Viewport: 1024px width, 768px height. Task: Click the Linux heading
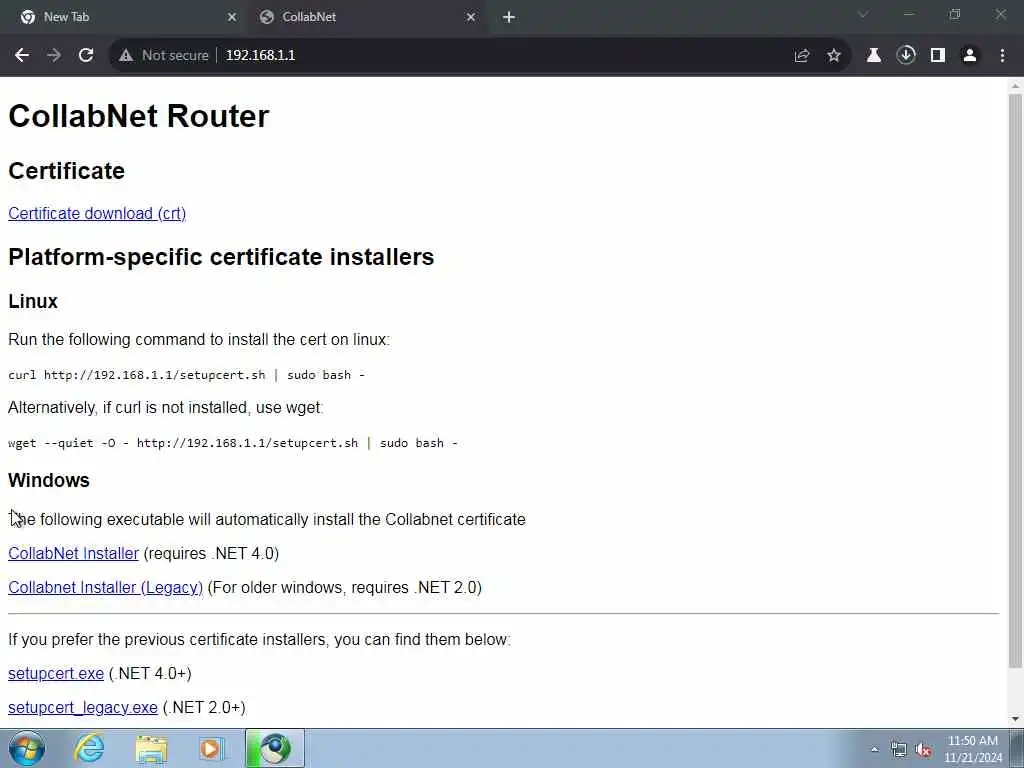(x=33, y=301)
